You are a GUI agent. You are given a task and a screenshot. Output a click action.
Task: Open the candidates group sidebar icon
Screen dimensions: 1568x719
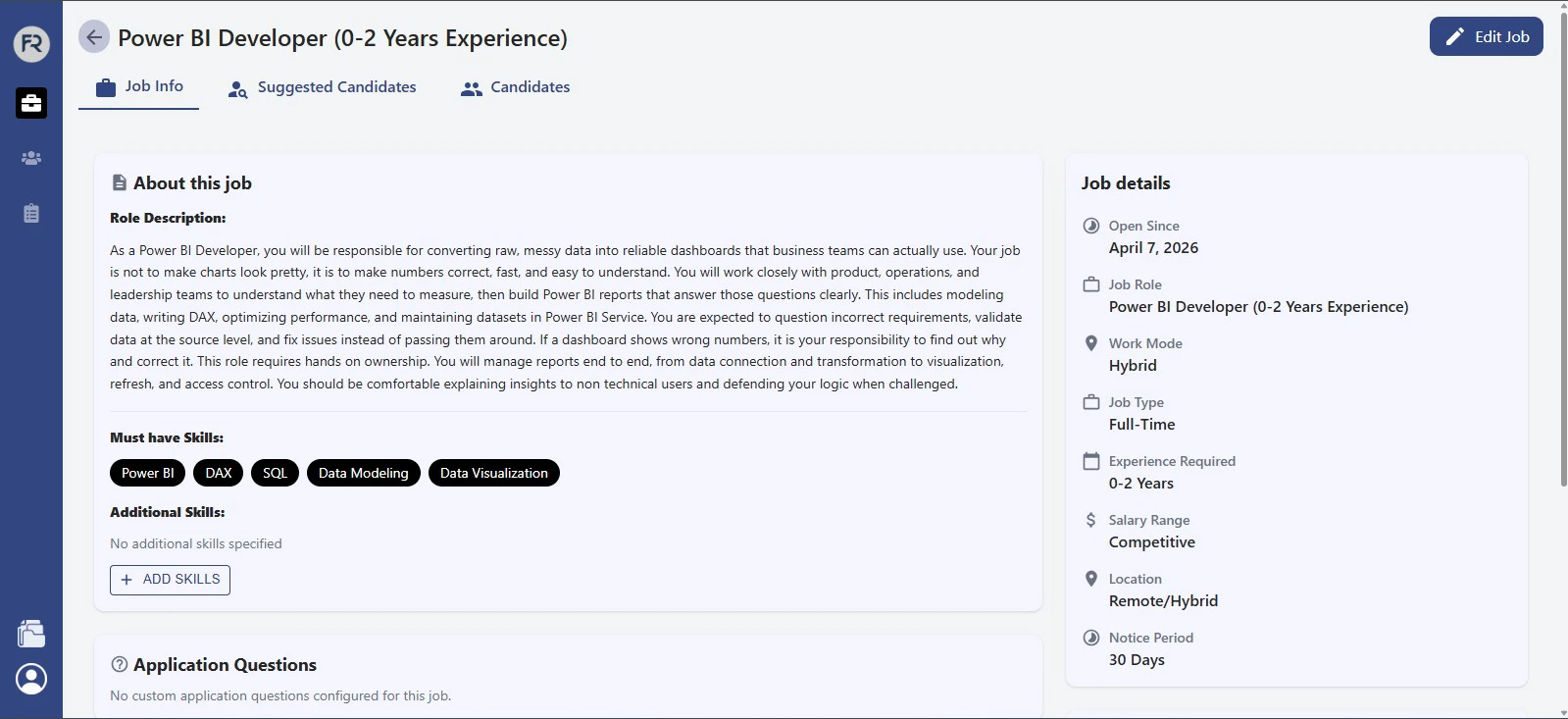pos(31,158)
